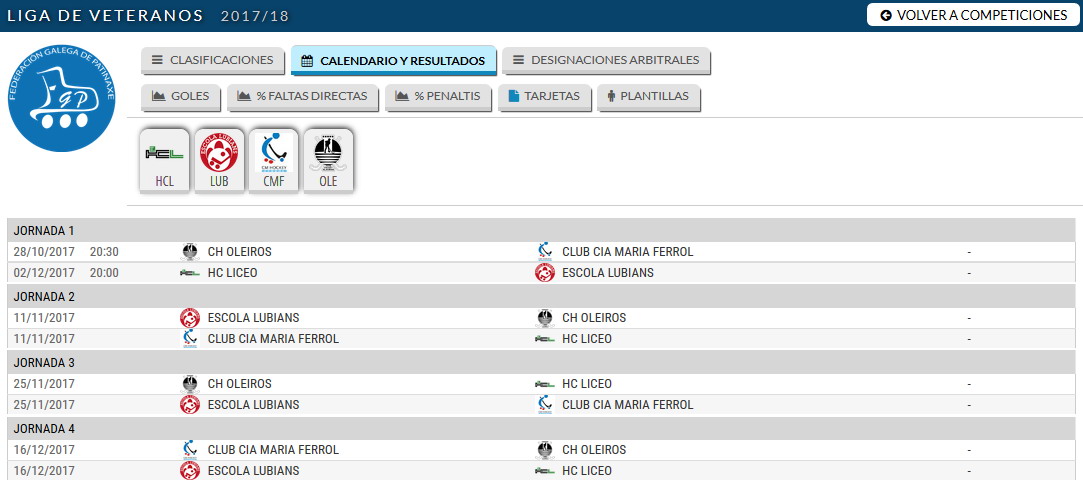Click HC LICEO name in Jornada 1

[x=233, y=273]
